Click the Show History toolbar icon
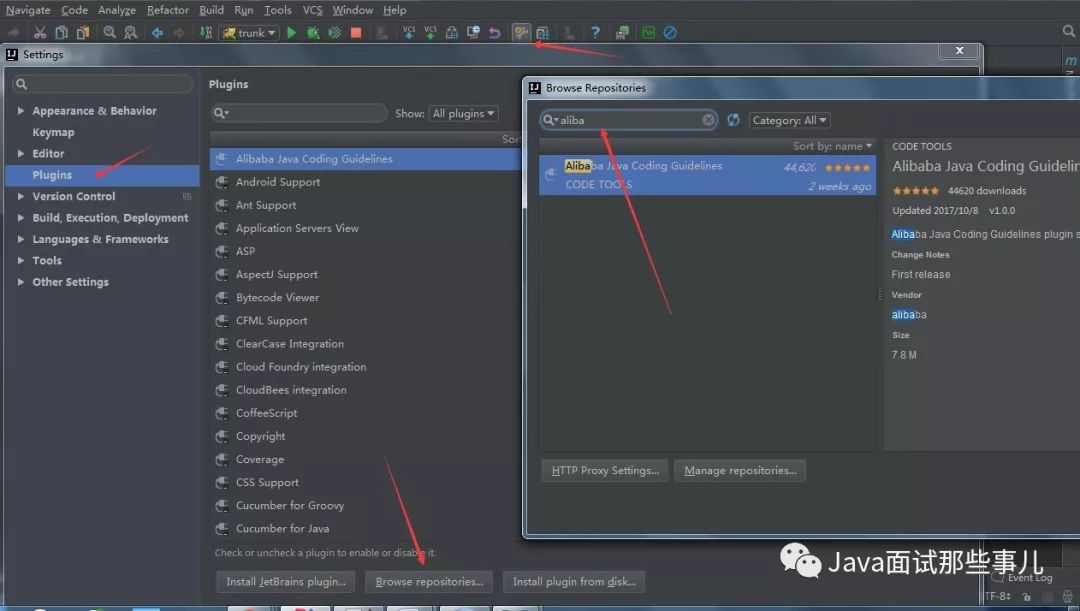The width and height of the screenshot is (1080, 611). tap(473, 32)
